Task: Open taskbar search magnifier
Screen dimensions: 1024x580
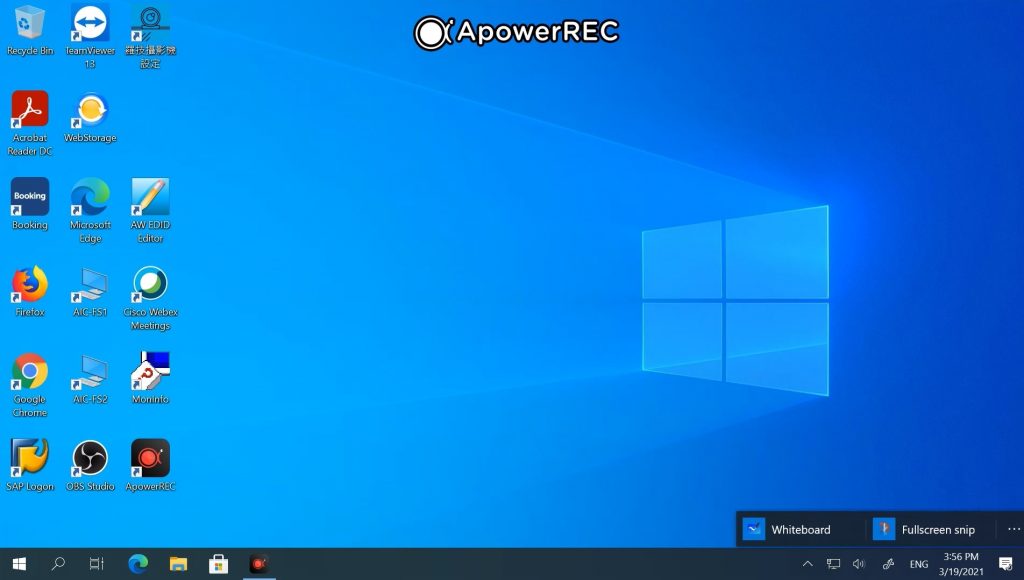Action: point(58,564)
